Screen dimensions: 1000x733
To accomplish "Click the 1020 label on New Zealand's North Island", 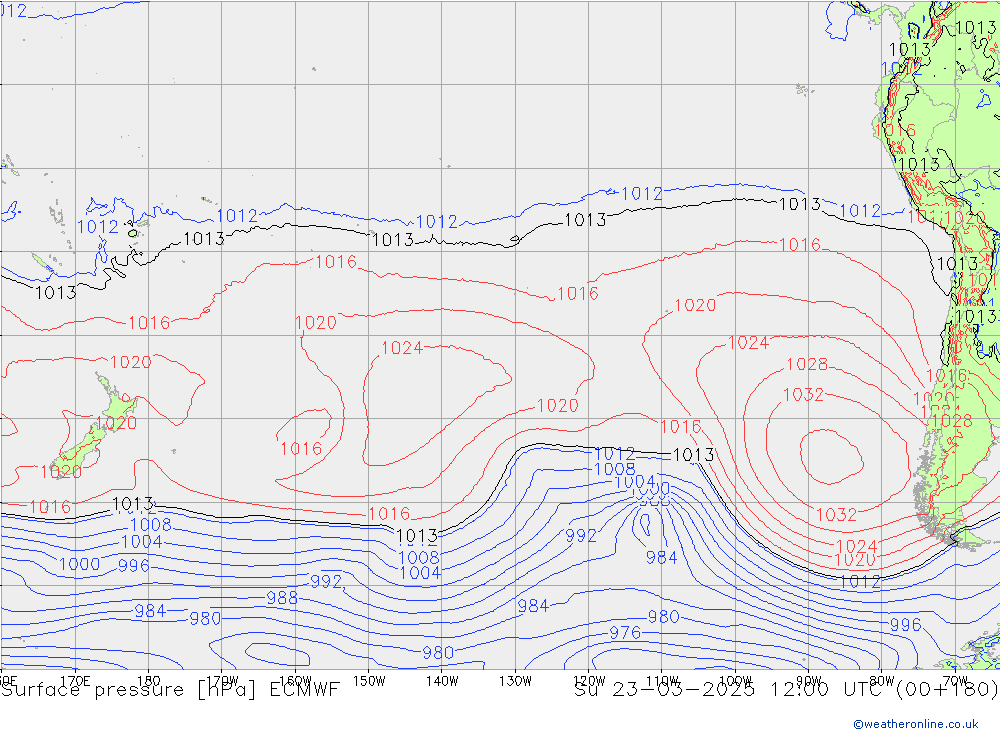I will (116, 423).
